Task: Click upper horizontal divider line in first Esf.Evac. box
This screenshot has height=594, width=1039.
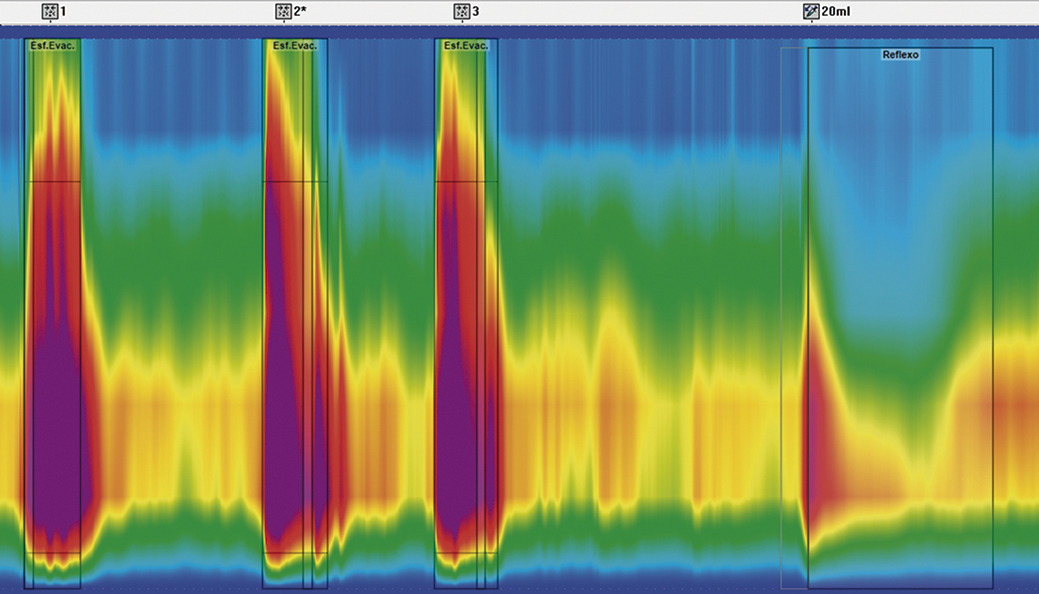Action: point(52,181)
